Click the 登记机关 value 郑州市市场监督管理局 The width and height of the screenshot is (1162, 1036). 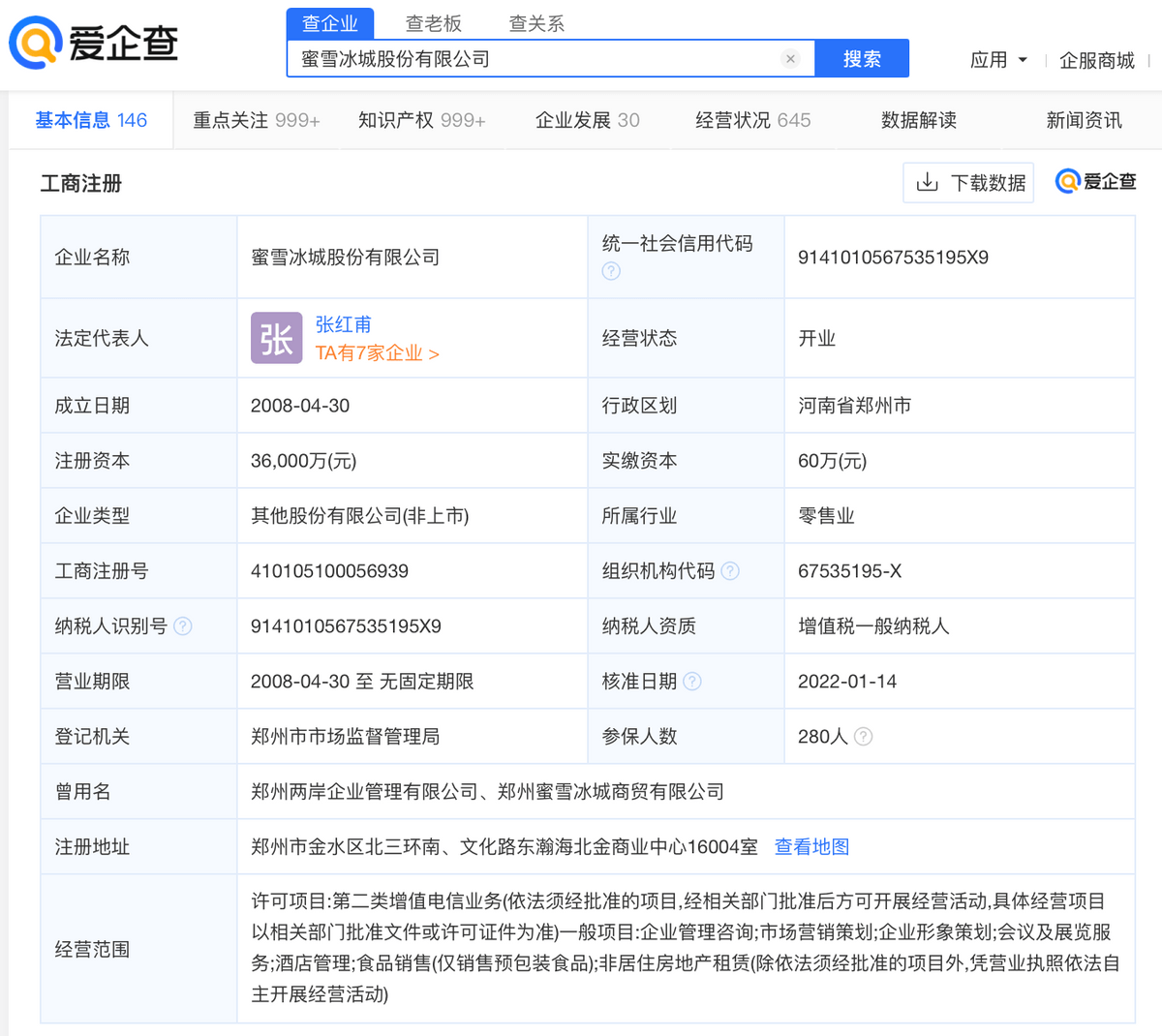(x=345, y=737)
